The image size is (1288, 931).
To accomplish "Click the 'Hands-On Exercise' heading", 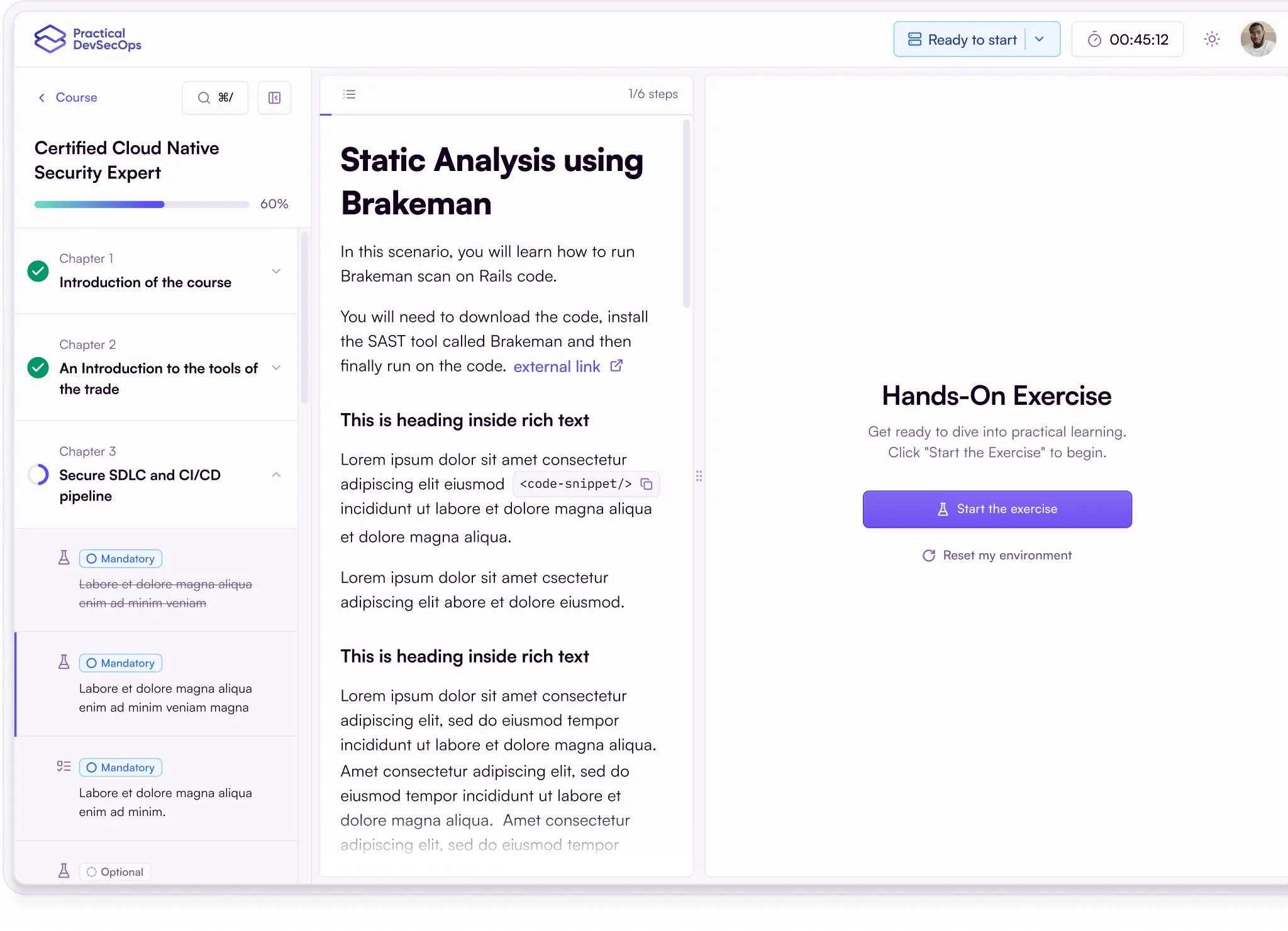I will [997, 396].
